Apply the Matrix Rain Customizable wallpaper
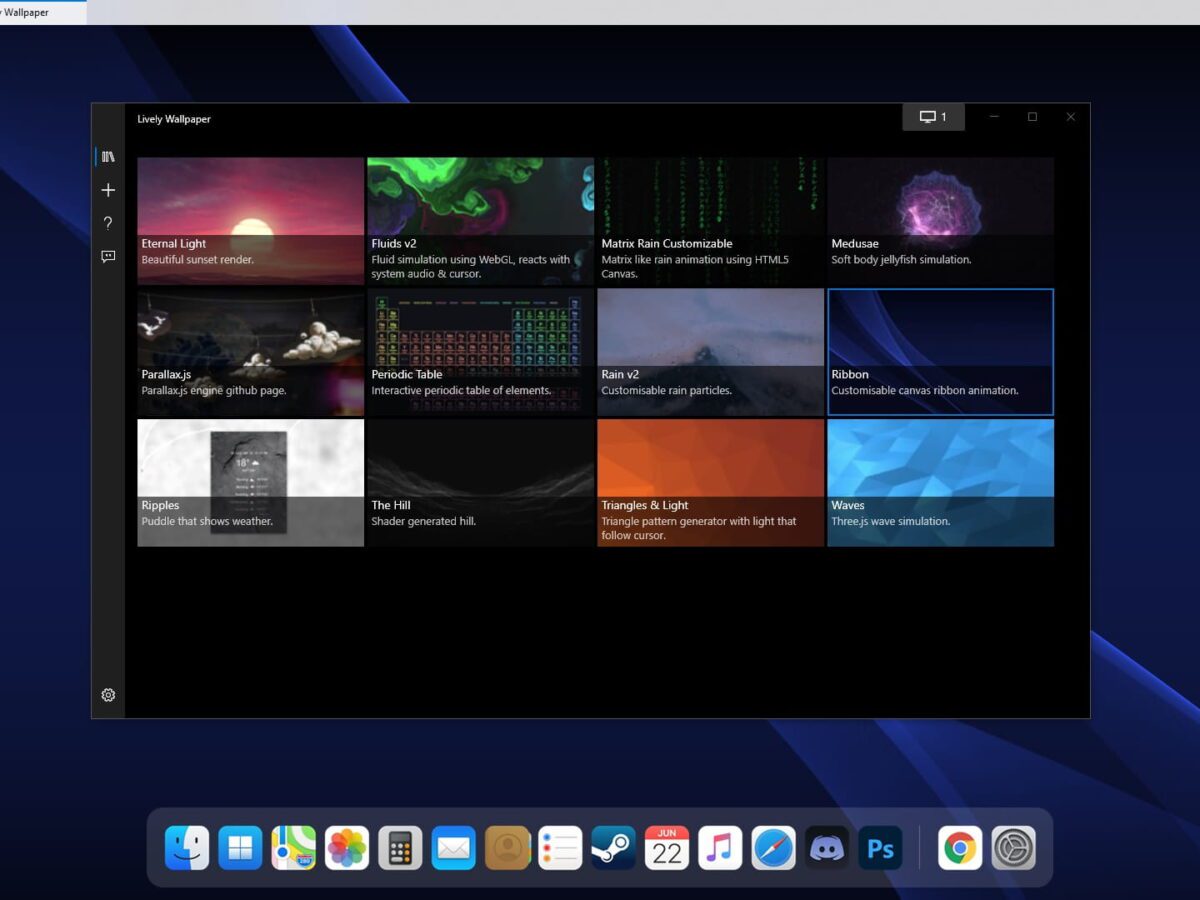 [710, 220]
